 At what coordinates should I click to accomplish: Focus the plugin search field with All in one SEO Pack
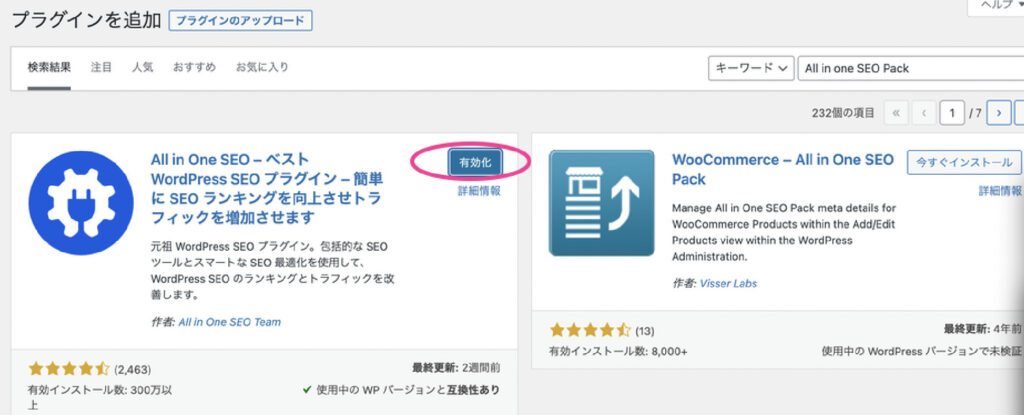(x=911, y=68)
